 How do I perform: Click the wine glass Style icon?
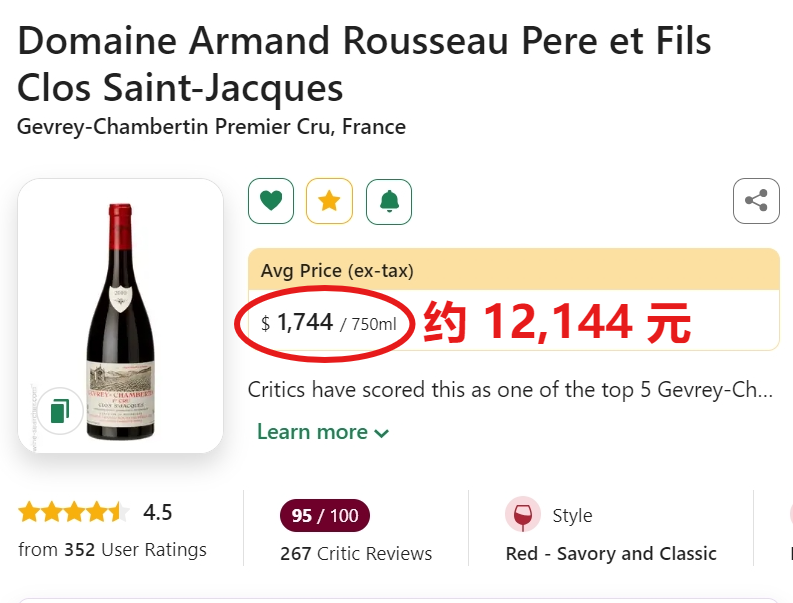click(522, 515)
